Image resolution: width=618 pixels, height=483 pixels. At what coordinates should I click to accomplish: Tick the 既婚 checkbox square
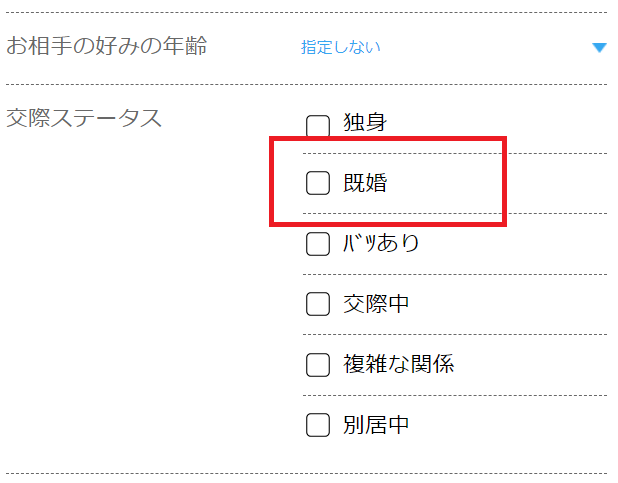click(318, 183)
